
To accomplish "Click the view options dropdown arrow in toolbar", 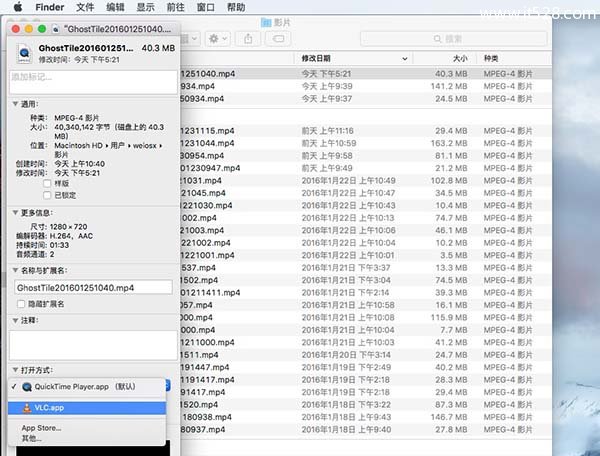I will pyautogui.click(x=194, y=38).
